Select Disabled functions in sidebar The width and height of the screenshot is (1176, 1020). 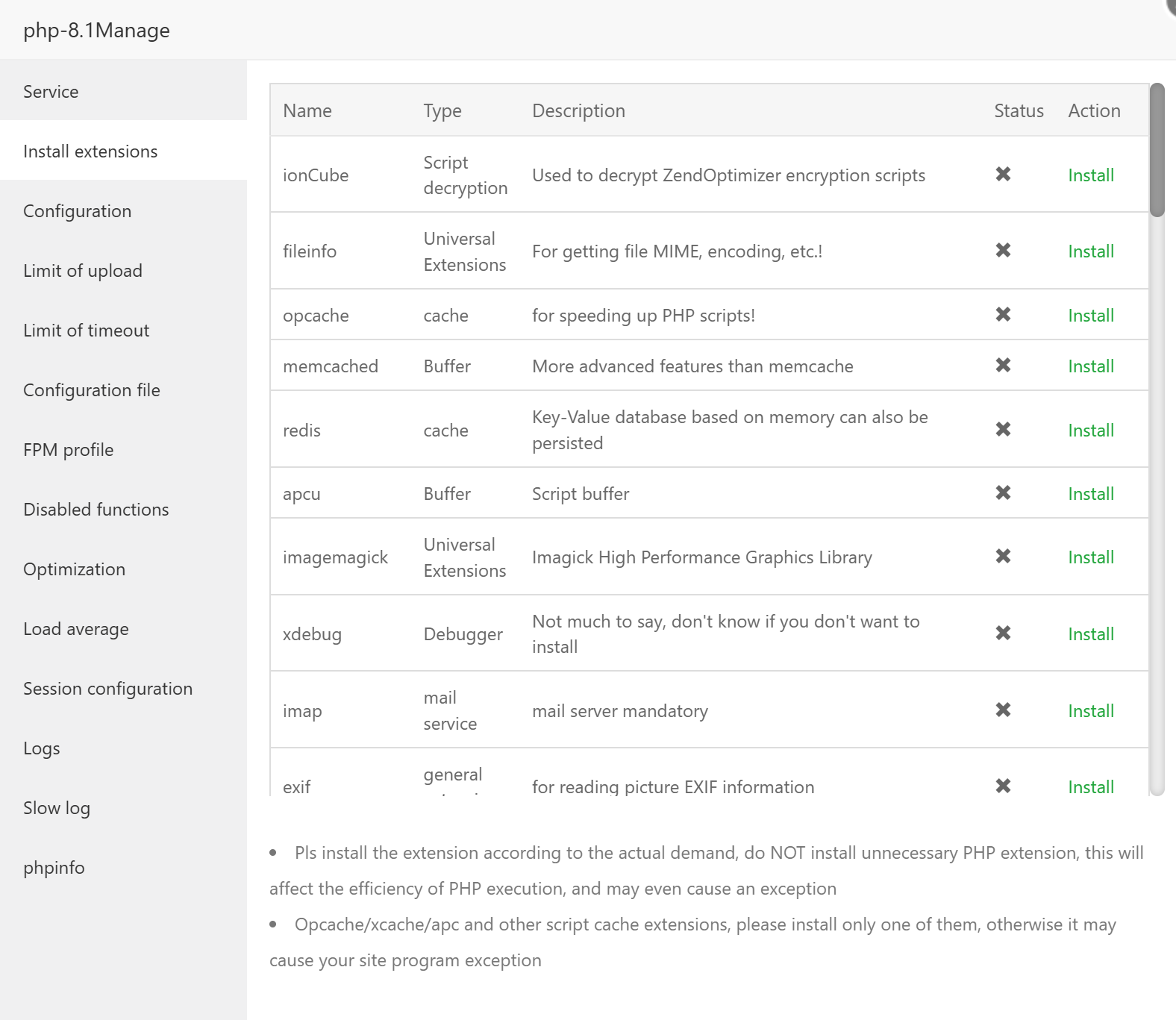[96, 510]
